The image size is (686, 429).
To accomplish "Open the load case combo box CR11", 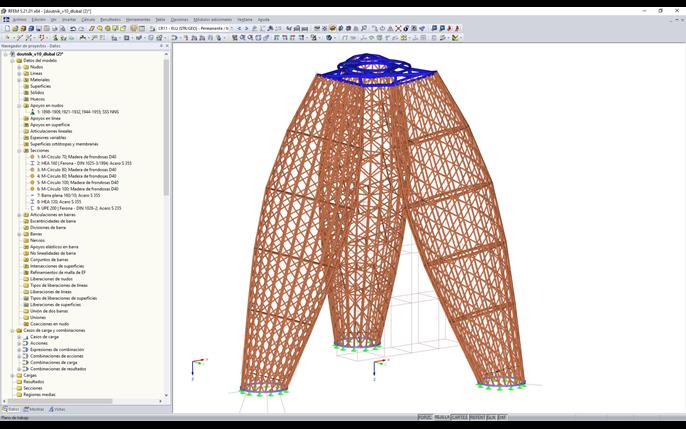I will pyautogui.click(x=193, y=28).
